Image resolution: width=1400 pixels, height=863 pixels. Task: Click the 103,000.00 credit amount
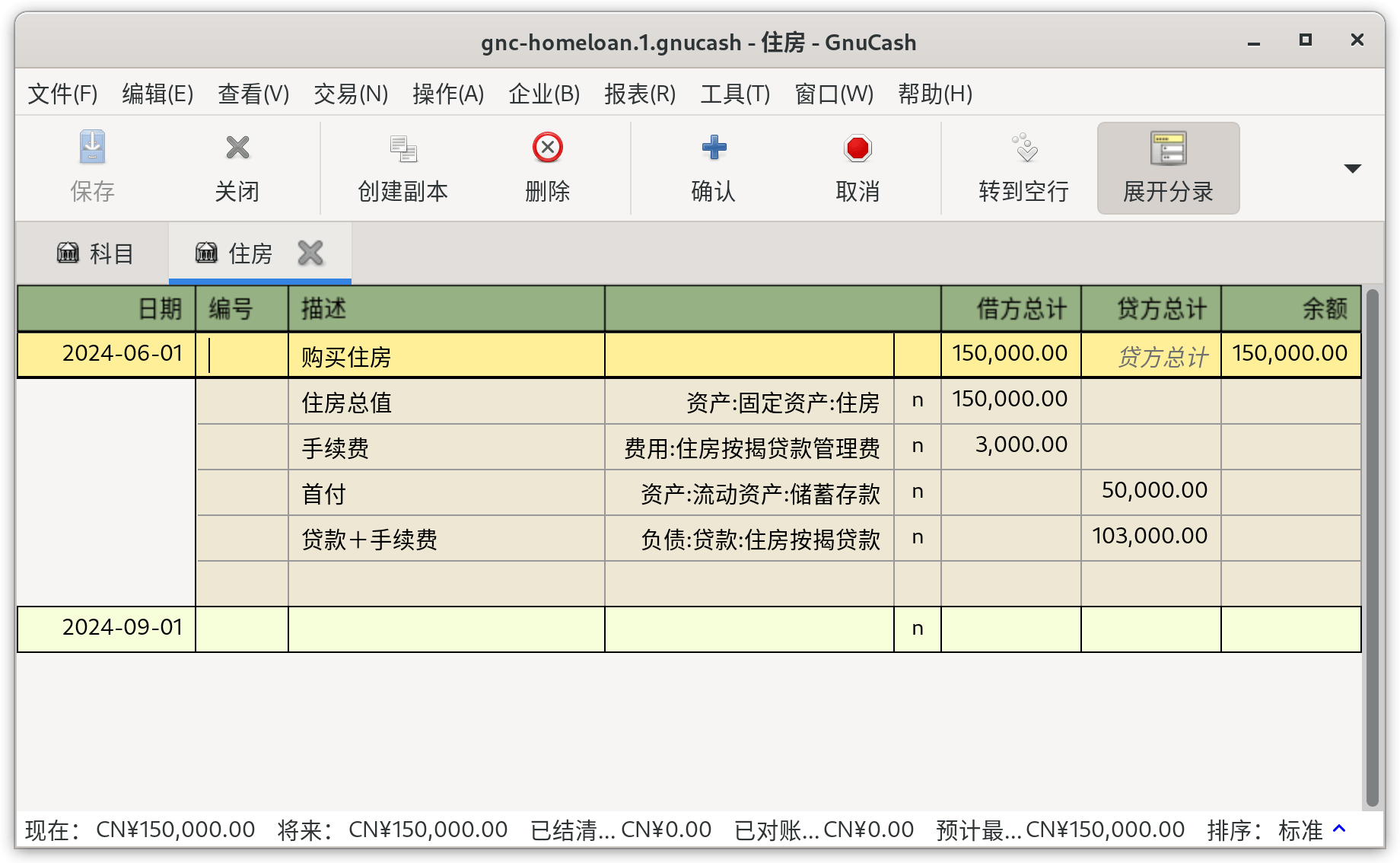[1150, 538]
